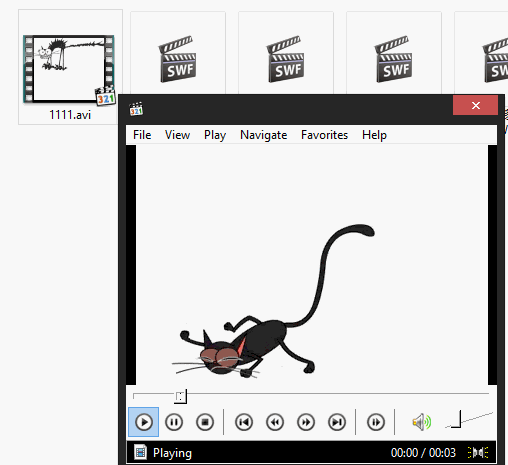Open the Navigate menu
The image size is (508, 465).
coord(264,135)
